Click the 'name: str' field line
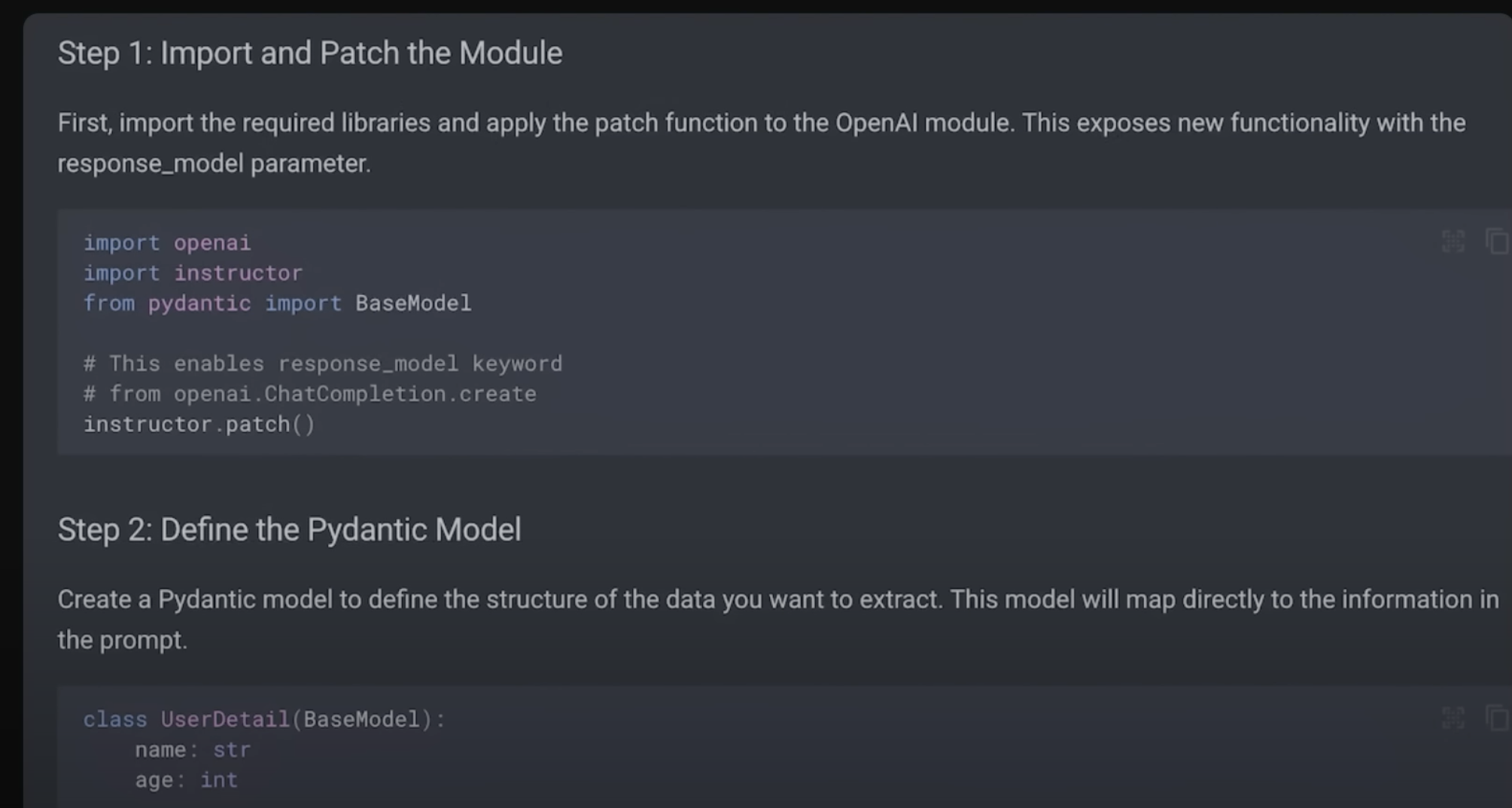This screenshot has height=808, width=1512. click(192, 750)
